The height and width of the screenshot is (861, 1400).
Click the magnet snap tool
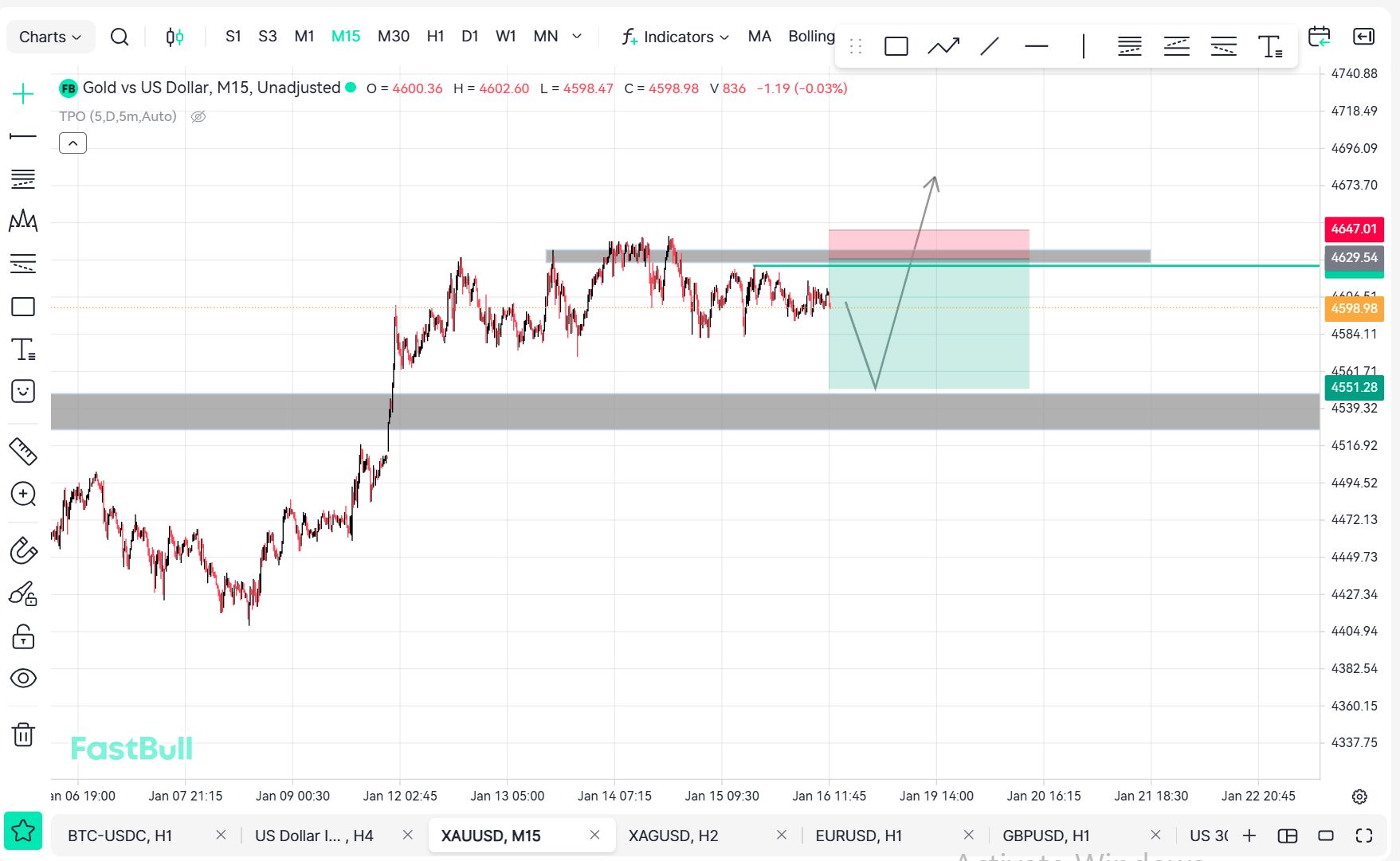(23, 550)
